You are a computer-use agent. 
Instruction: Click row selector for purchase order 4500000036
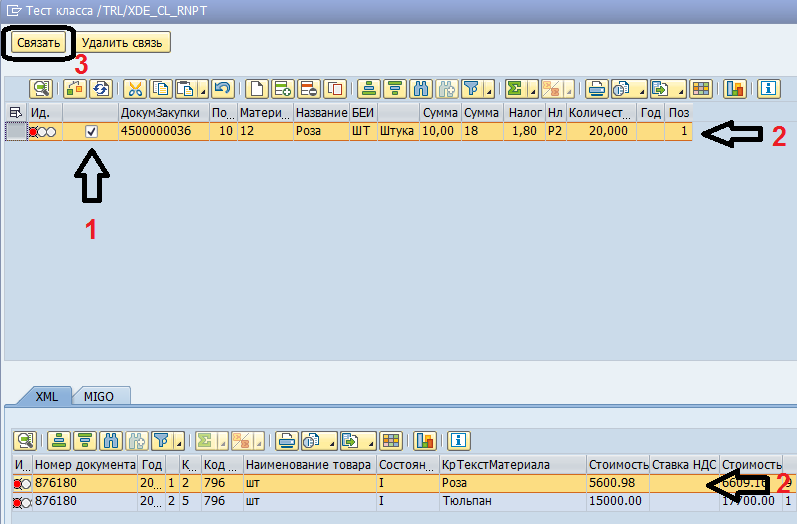click(x=14, y=131)
